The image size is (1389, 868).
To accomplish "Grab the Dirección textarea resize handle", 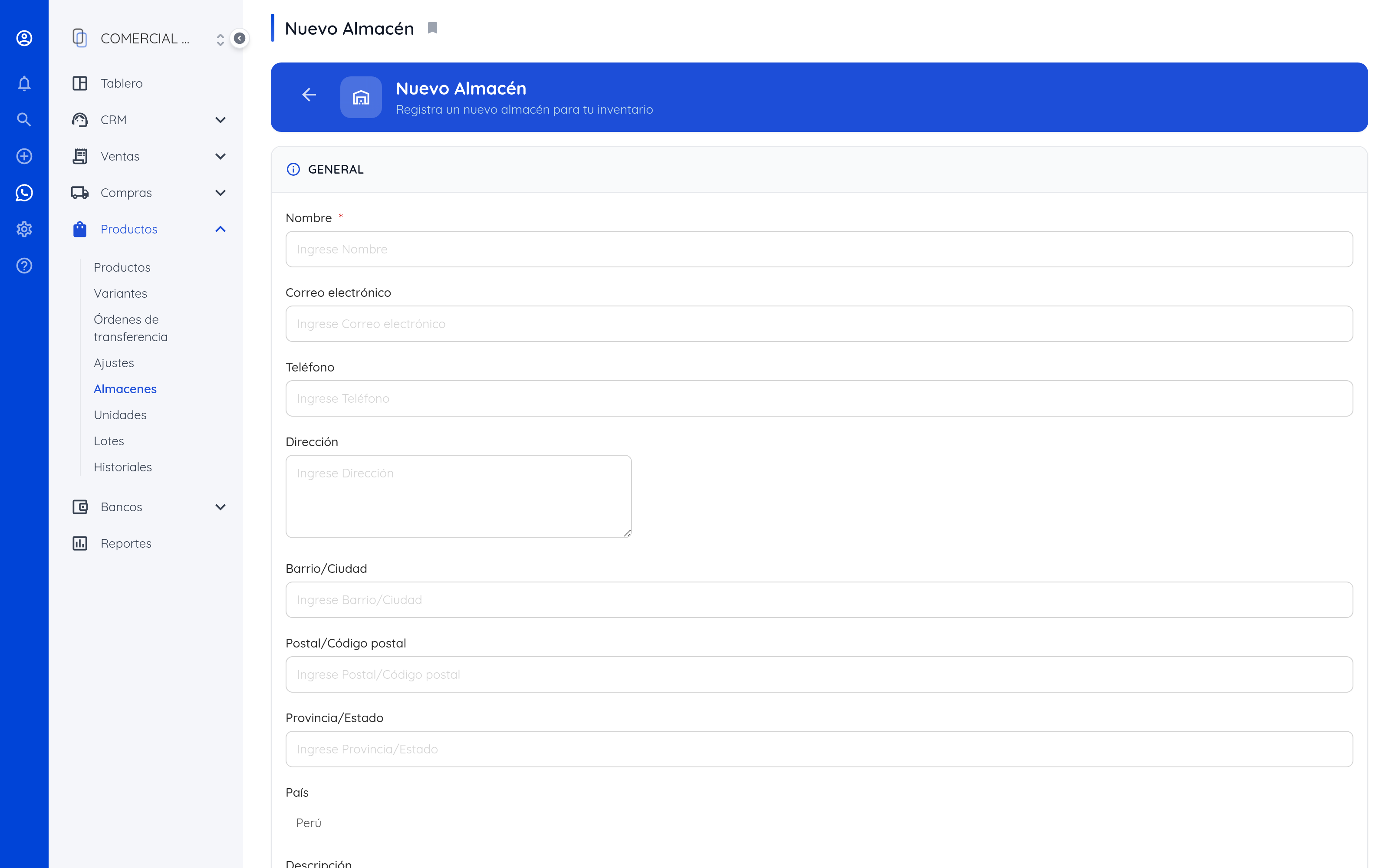I will [x=627, y=533].
